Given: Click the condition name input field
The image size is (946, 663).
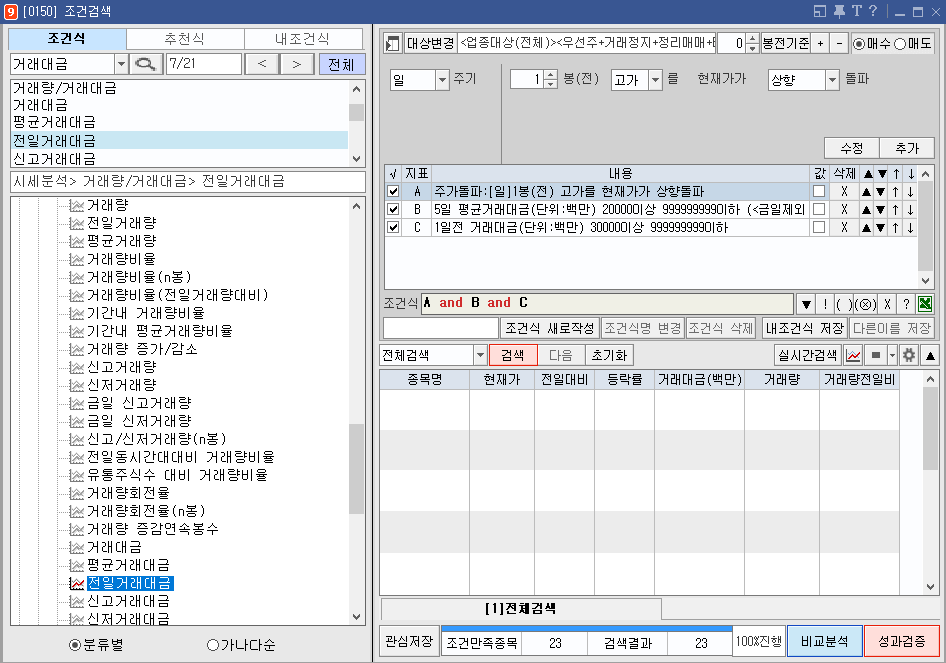Looking at the screenshot, I should [x=441, y=329].
